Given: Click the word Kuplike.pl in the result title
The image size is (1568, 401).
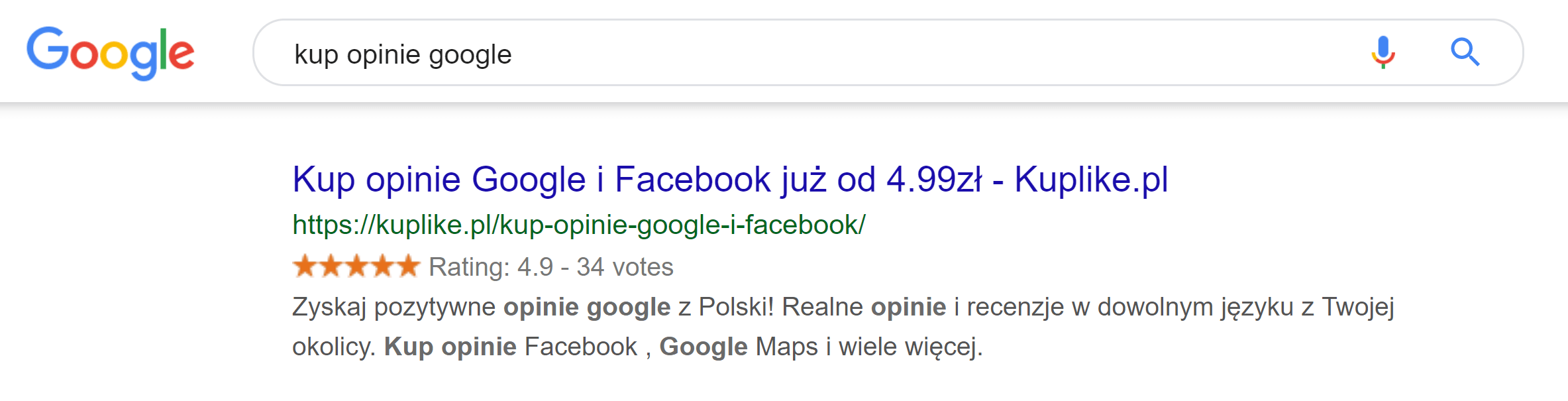Looking at the screenshot, I should click(1091, 180).
